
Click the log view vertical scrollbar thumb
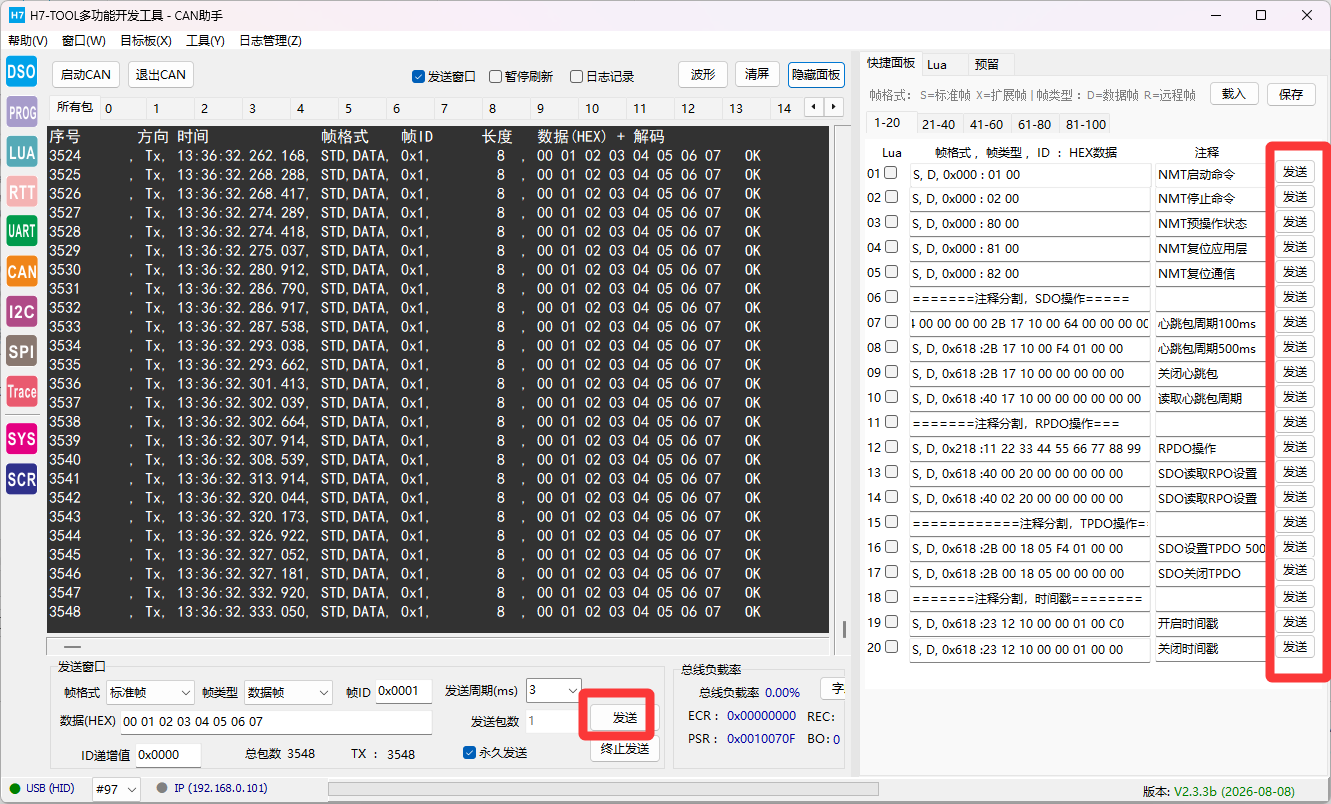pos(844,629)
